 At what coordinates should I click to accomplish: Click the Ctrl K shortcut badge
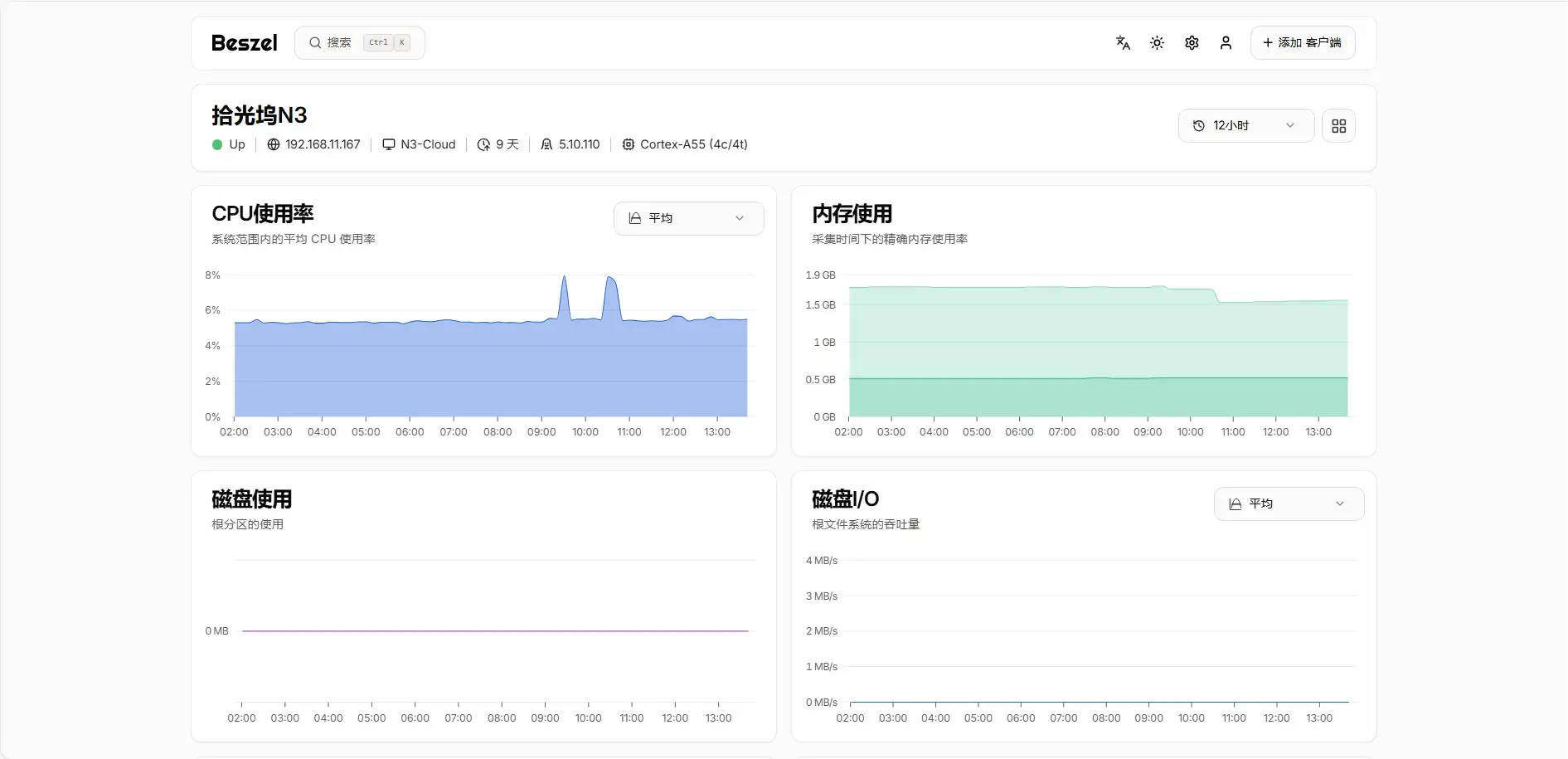click(x=386, y=42)
